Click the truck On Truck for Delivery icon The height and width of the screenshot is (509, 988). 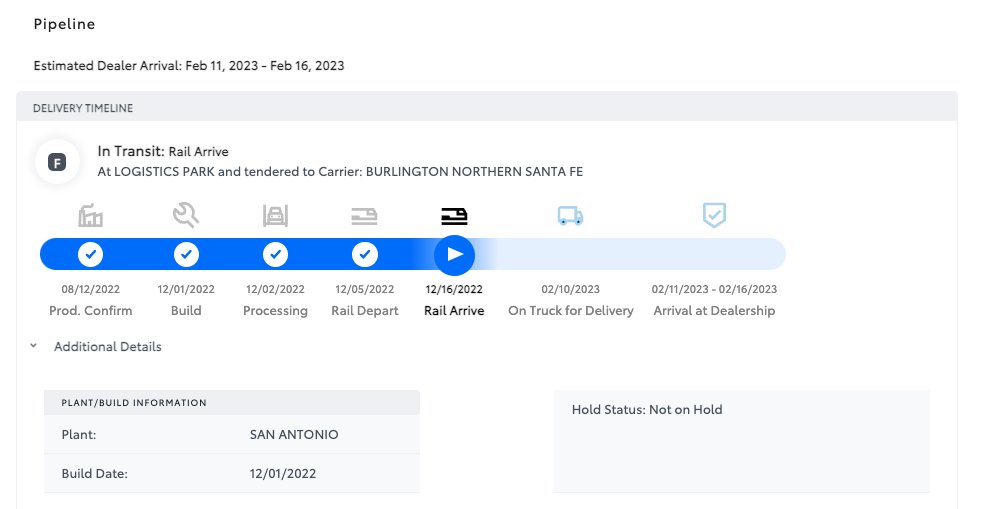tap(571, 216)
